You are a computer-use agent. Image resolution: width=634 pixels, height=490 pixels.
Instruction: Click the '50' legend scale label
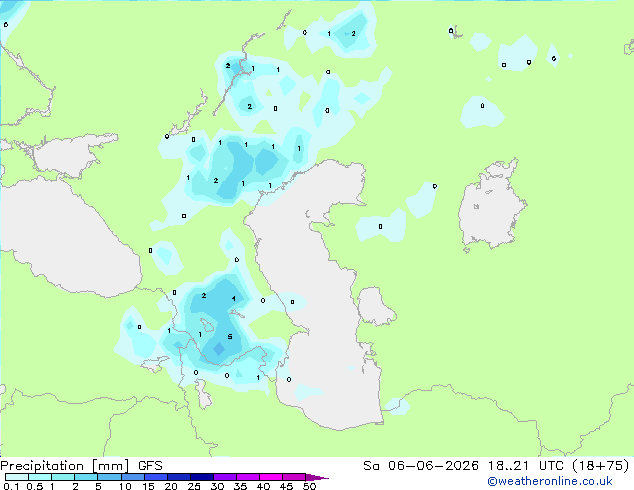point(310,486)
